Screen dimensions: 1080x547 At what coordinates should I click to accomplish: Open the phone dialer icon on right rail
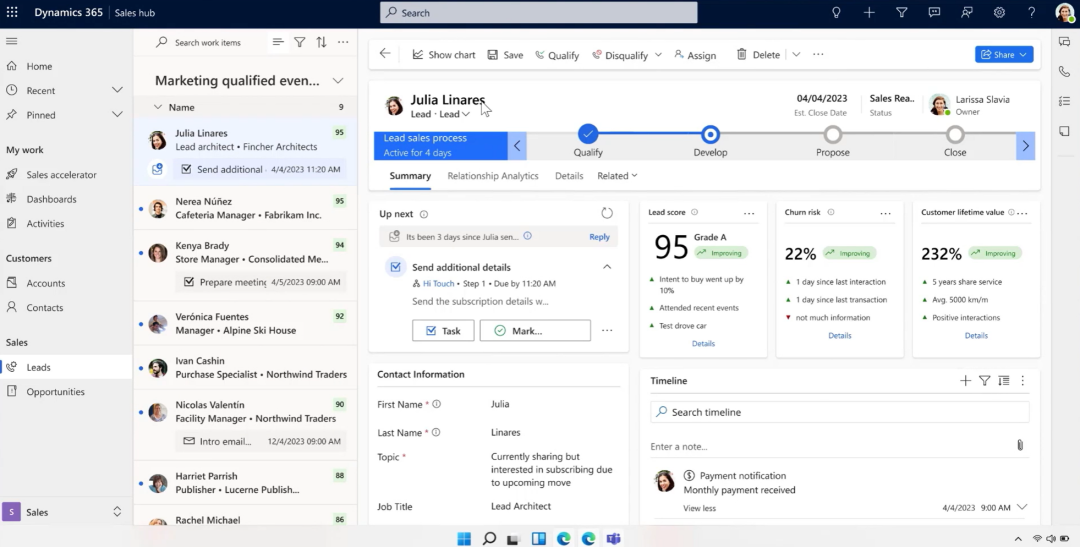tap(1064, 72)
